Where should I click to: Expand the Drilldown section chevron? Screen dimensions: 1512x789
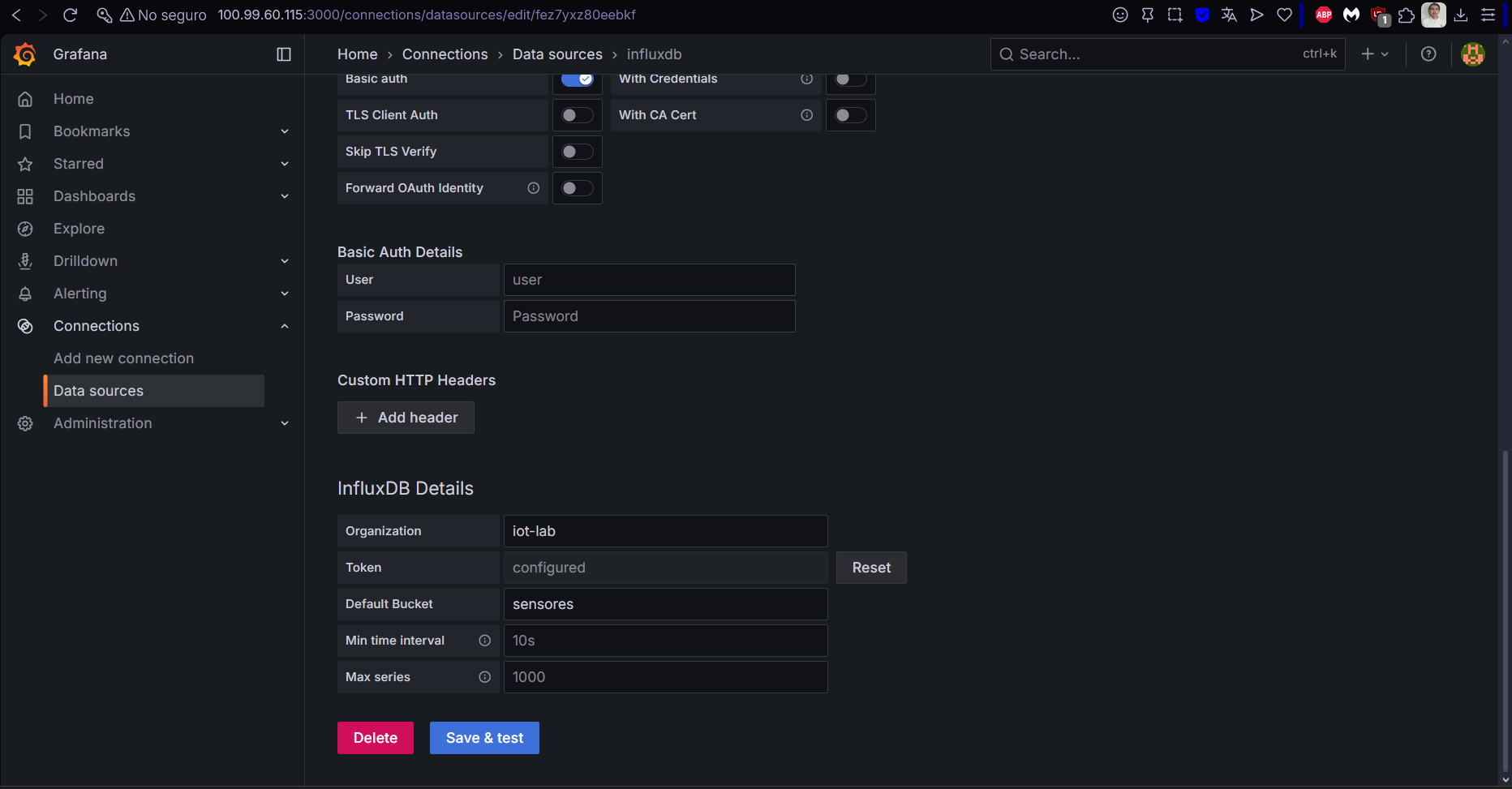285,261
